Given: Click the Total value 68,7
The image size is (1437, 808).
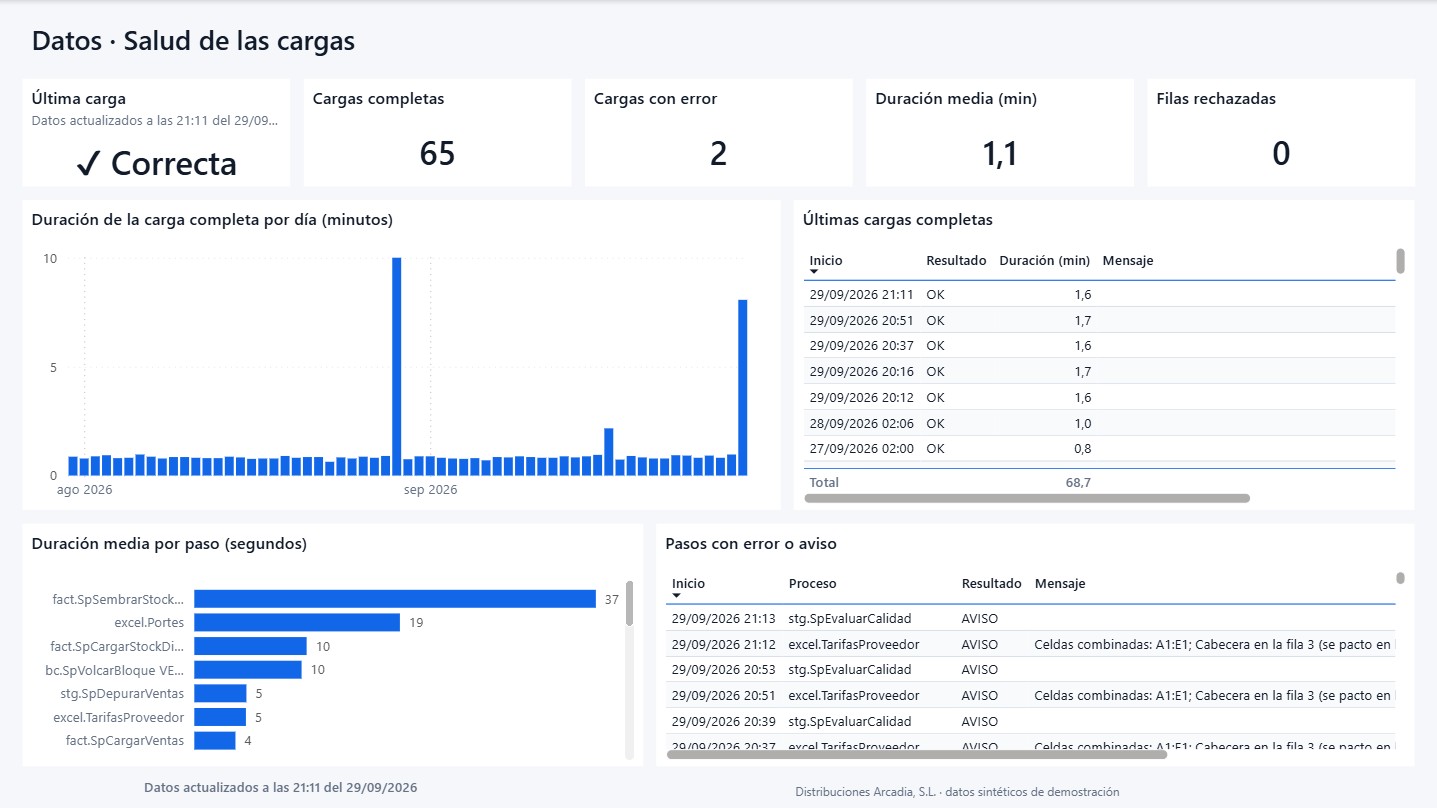Looking at the screenshot, I should pyautogui.click(x=1078, y=482).
